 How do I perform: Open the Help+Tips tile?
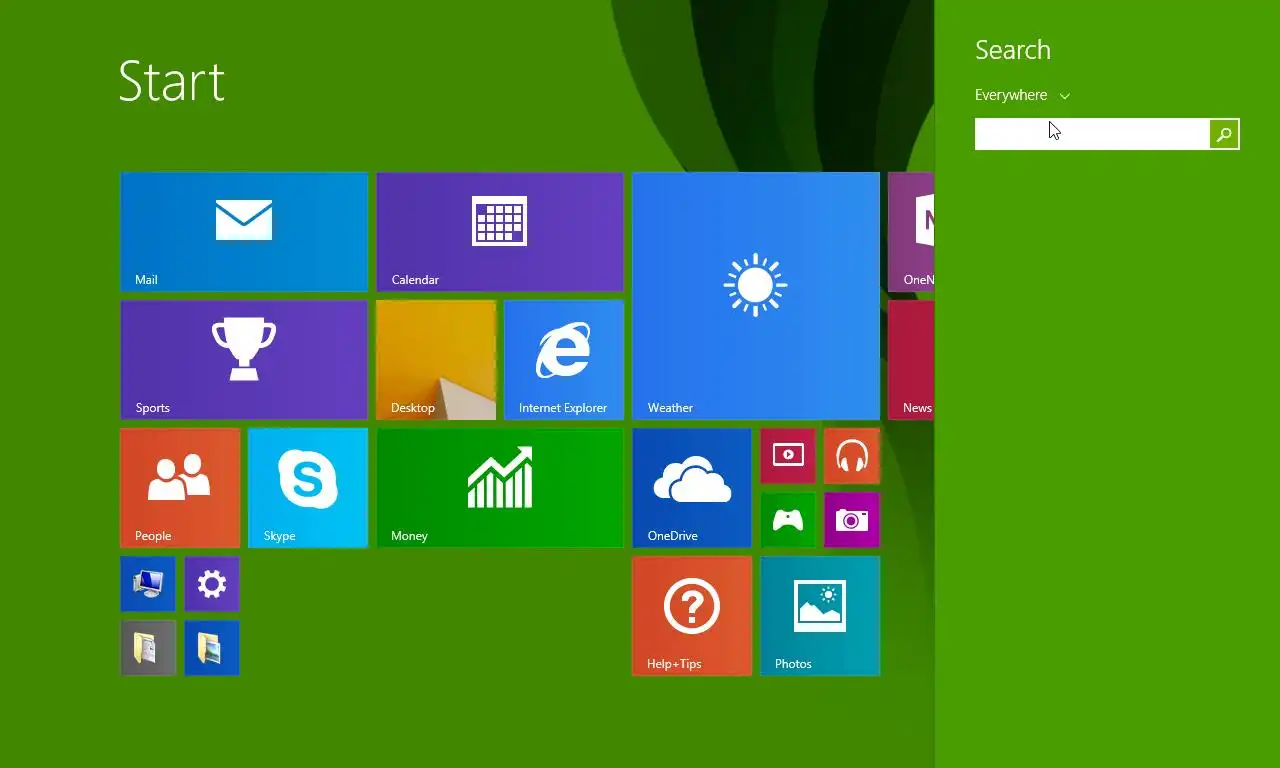pos(692,616)
